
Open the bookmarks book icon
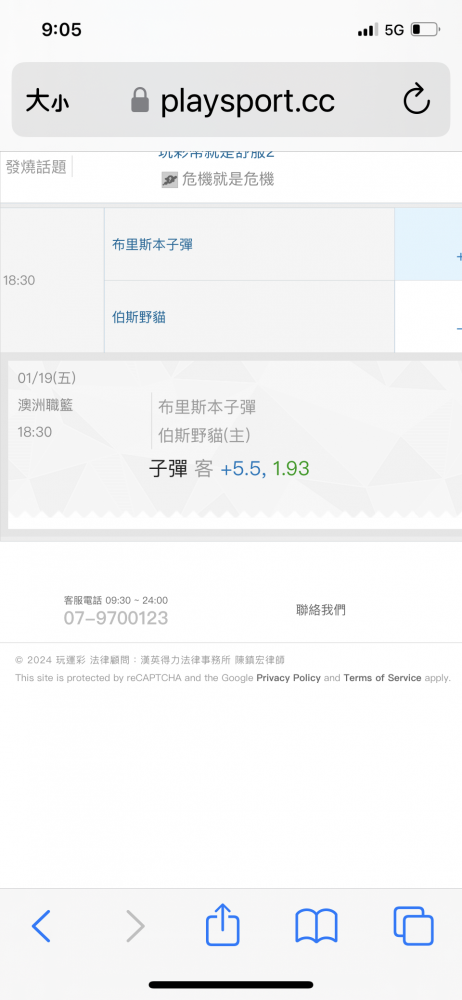tap(317, 926)
